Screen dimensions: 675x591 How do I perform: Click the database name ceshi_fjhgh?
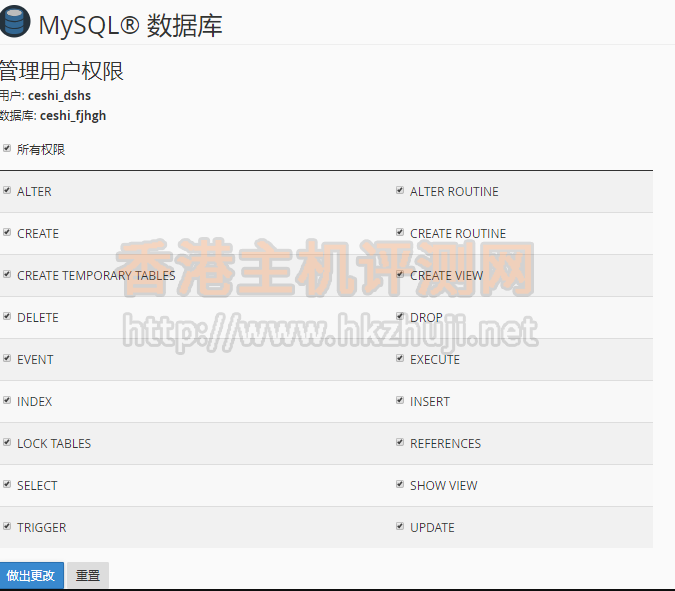(x=73, y=116)
